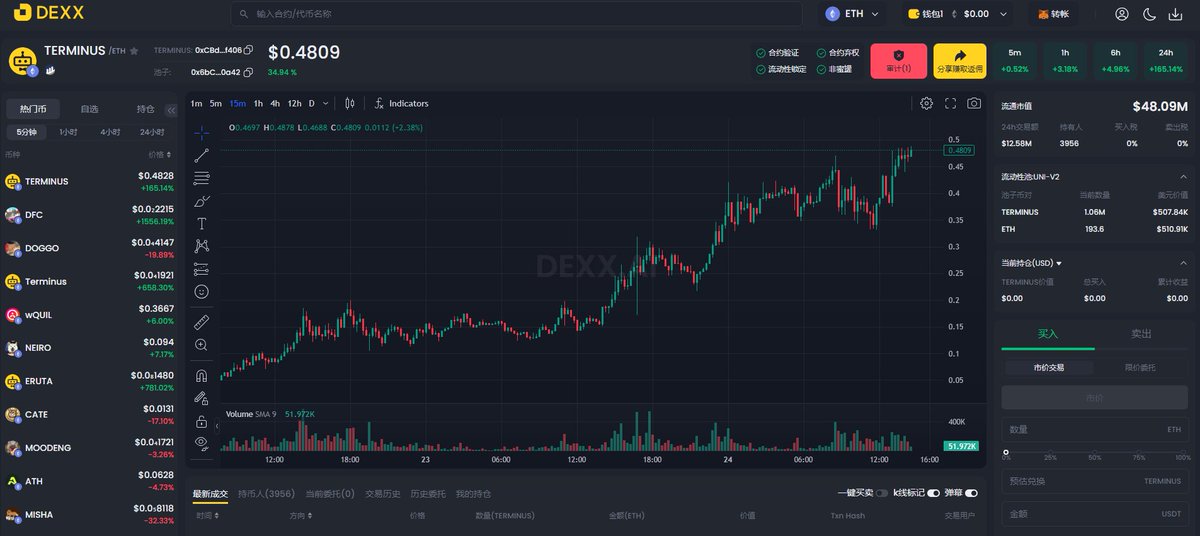Click the 数量 ETH amount field
Screen dimensions: 1200x536
[1095, 429]
